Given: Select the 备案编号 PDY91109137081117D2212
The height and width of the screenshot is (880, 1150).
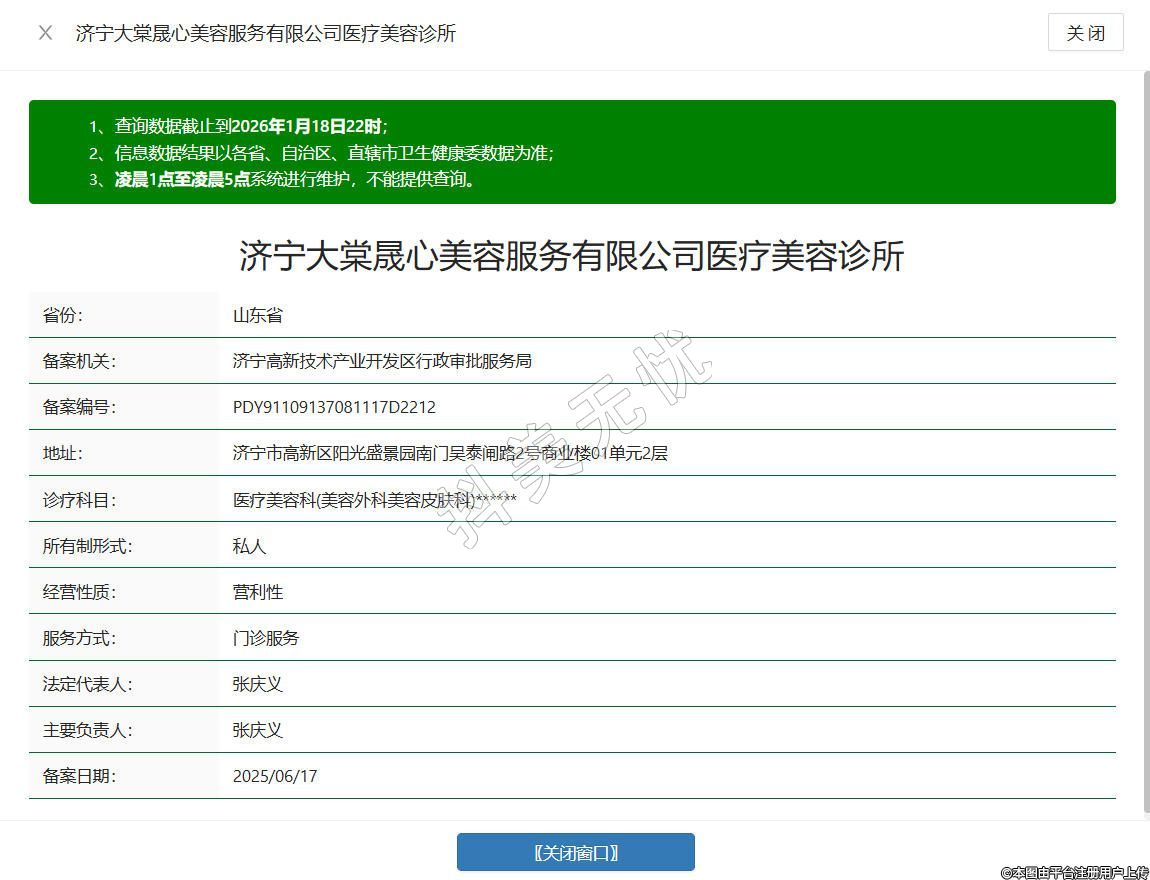Looking at the screenshot, I should pyautogui.click(x=334, y=407).
